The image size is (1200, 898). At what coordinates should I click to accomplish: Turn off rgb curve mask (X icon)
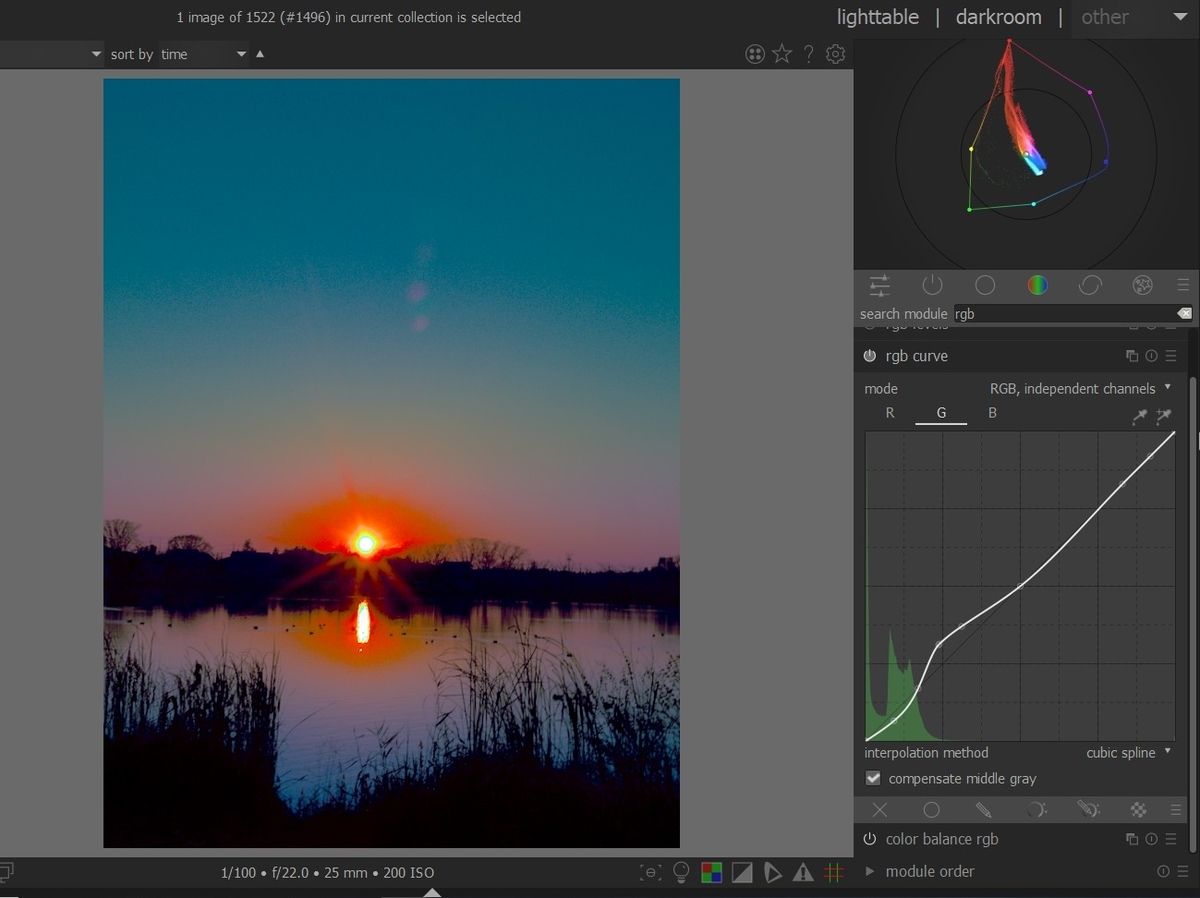[x=879, y=810]
